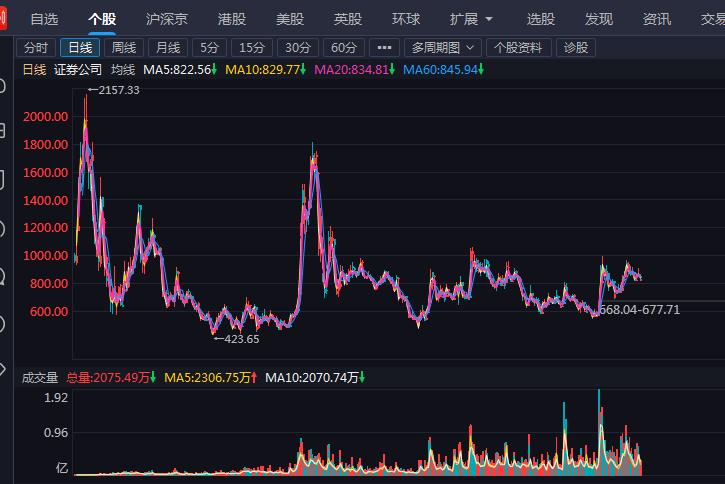The height and width of the screenshot is (484, 725).
Task: Click the 668.04-677.71 price range label
Action: click(x=639, y=310)
